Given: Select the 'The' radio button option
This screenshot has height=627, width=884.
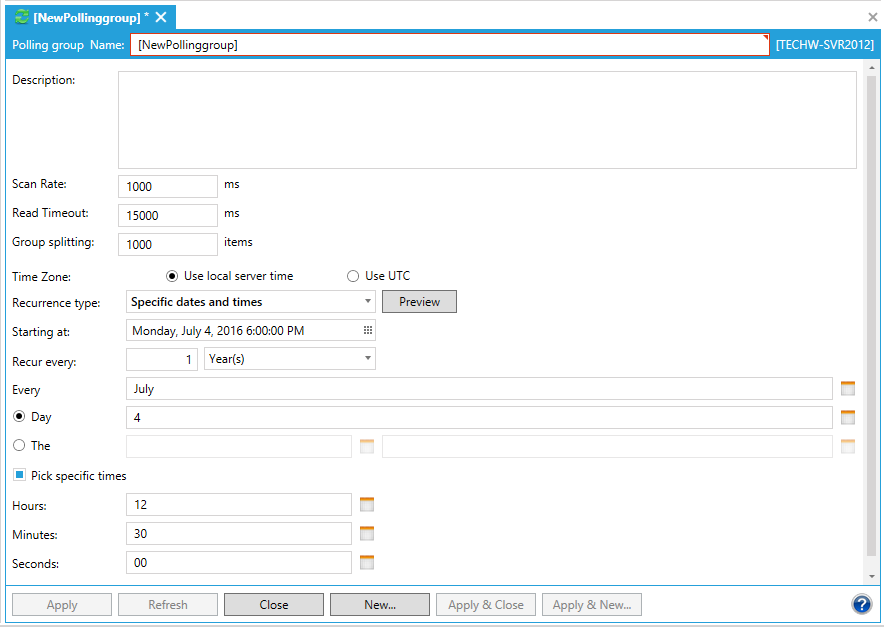Looking at the screenshot, I should pyautogui.click(x=19, y=446).
